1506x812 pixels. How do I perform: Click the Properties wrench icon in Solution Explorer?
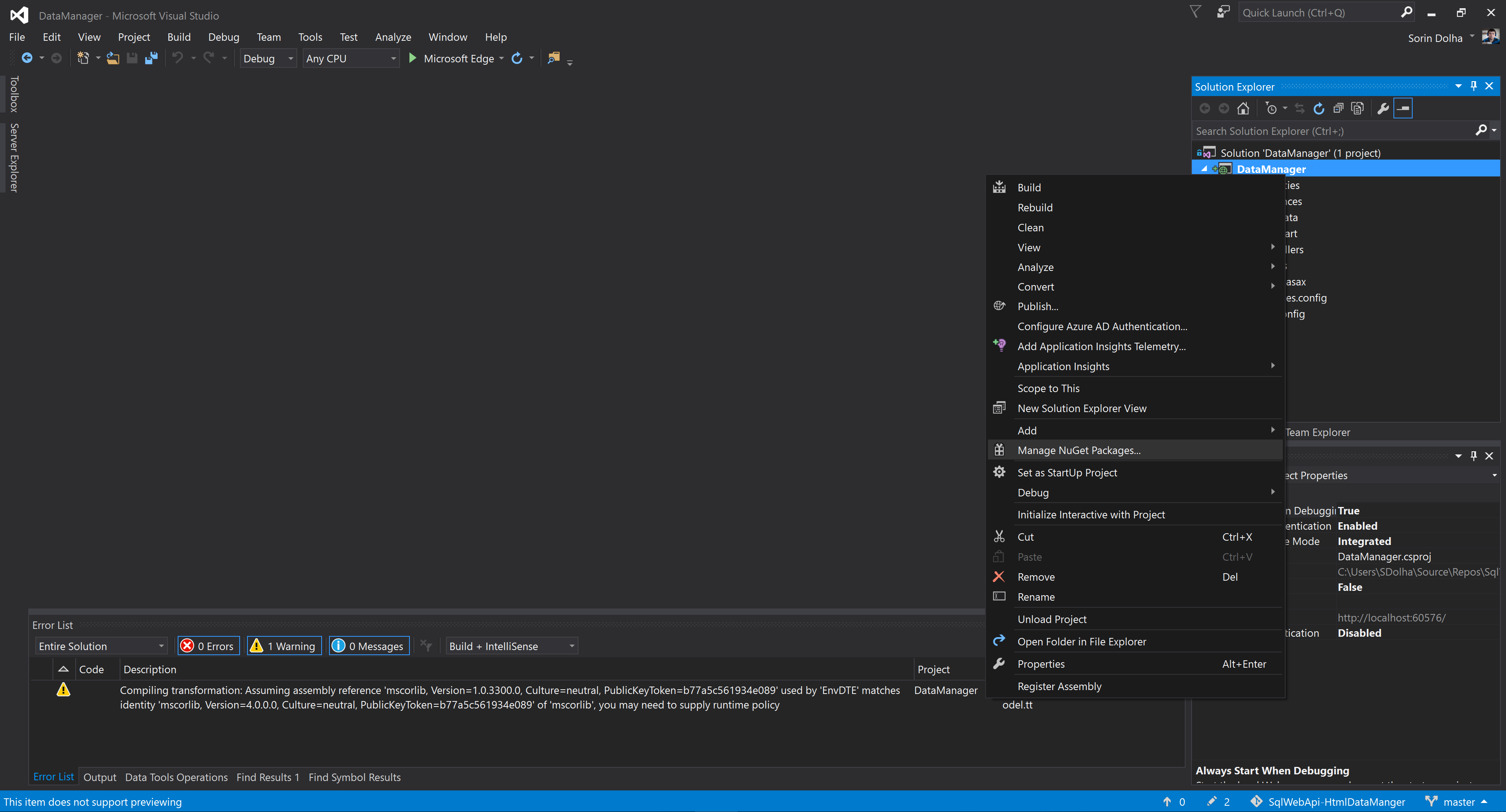(x=1382, y=109)
